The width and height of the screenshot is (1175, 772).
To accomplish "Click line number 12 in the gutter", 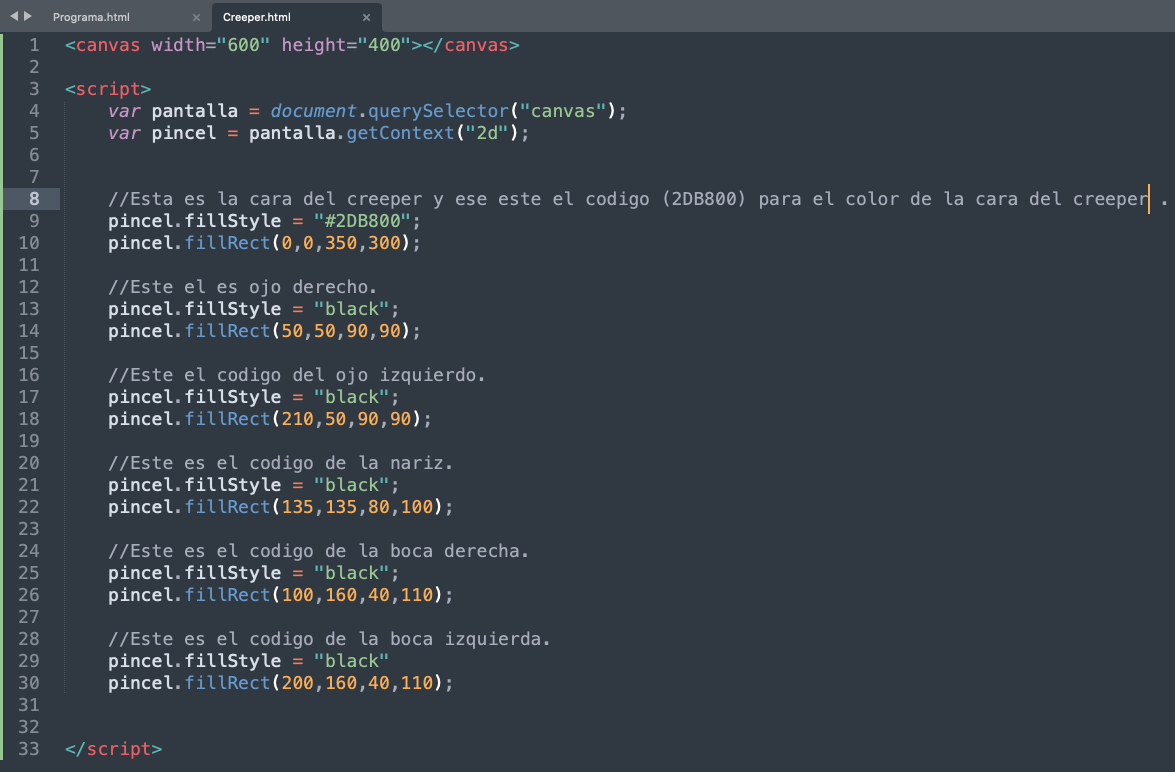I will 28,287.
